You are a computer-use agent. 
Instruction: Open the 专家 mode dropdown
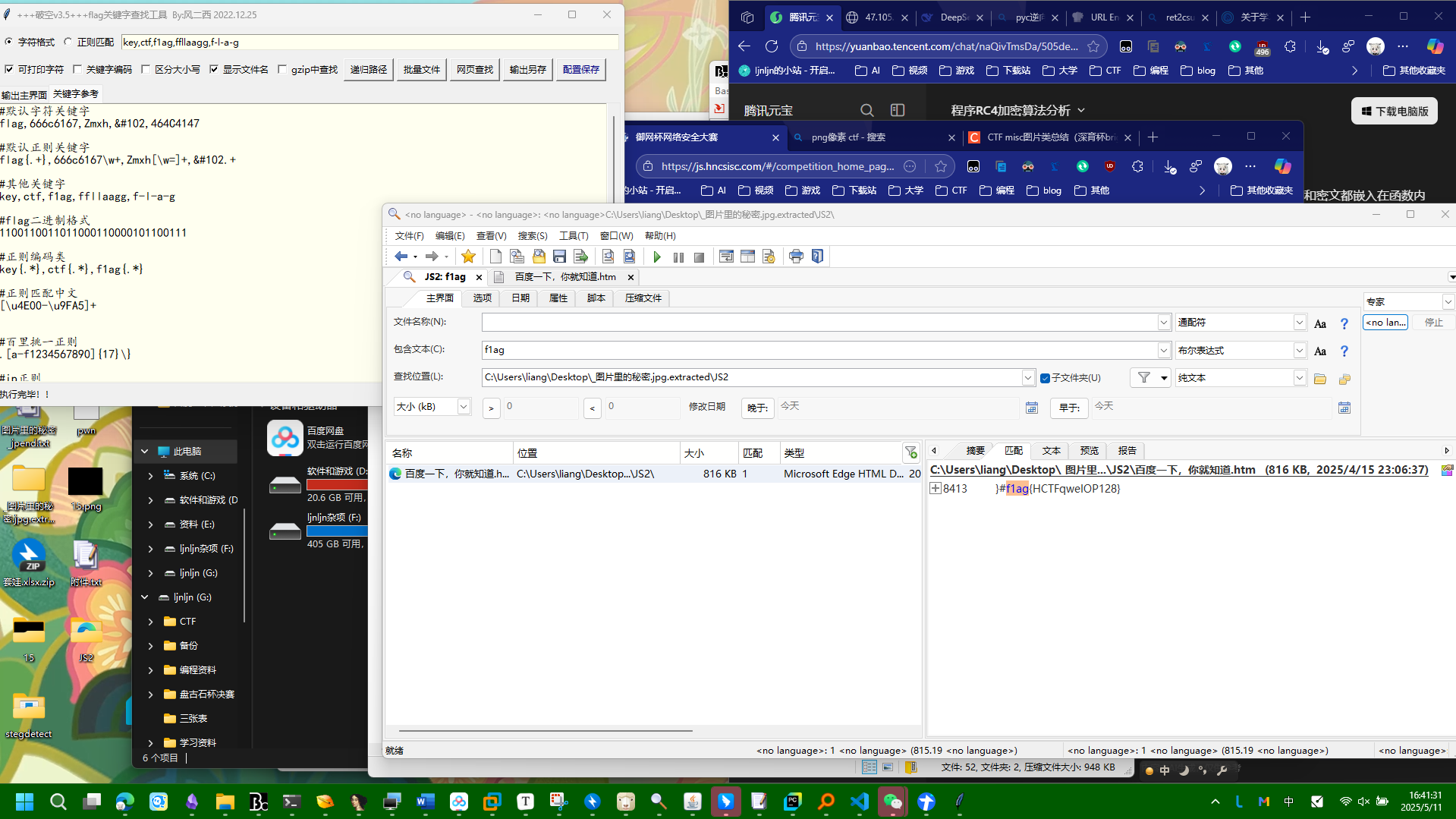click(x=1448, y=302)
